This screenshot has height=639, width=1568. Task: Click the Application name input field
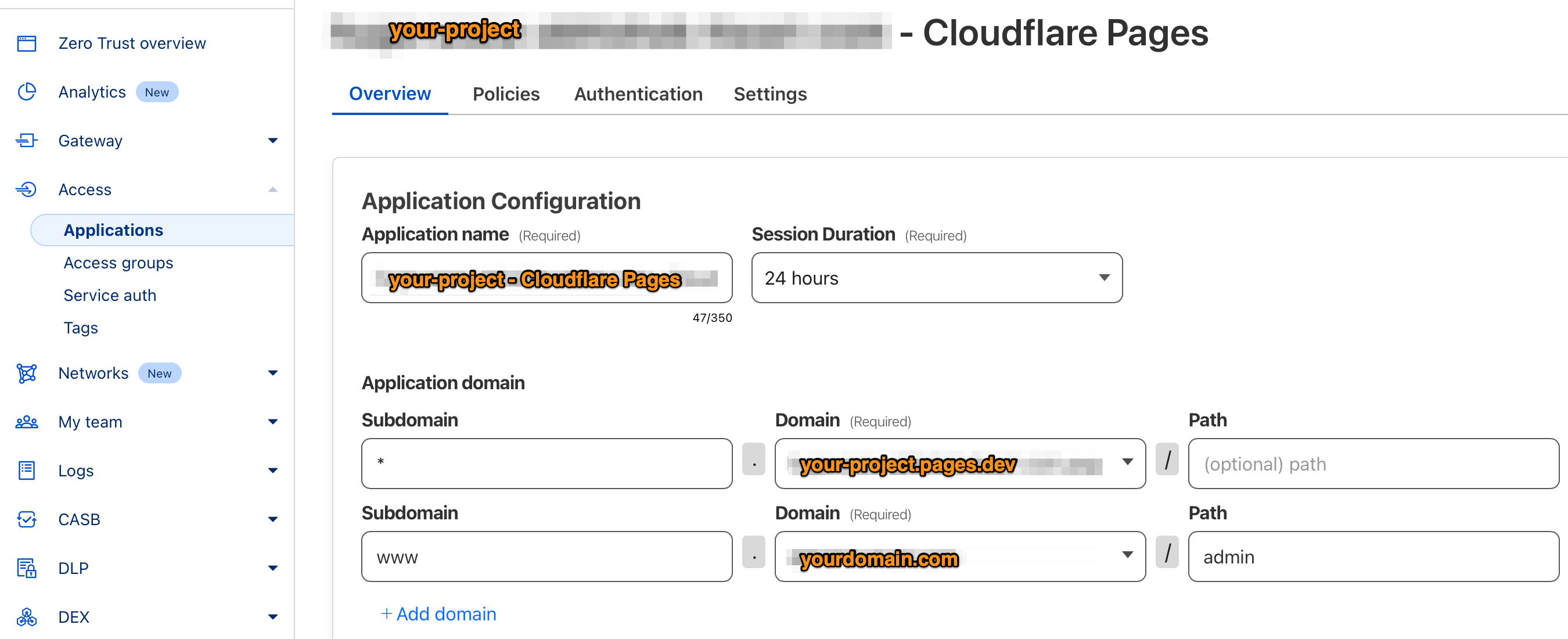point(547,279)
